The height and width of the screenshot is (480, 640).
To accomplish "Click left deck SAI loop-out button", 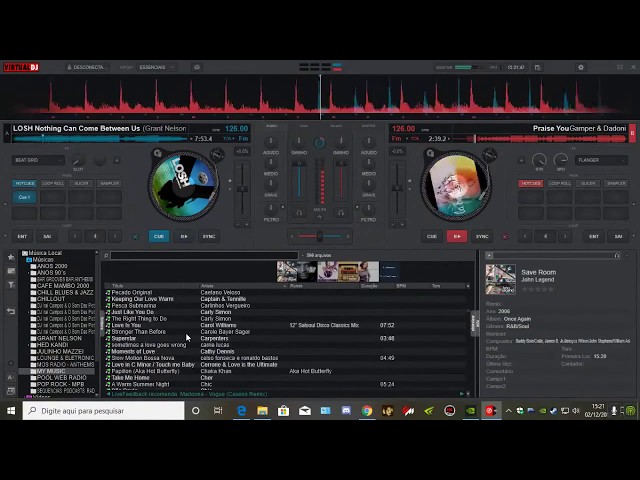I will 47,236.
